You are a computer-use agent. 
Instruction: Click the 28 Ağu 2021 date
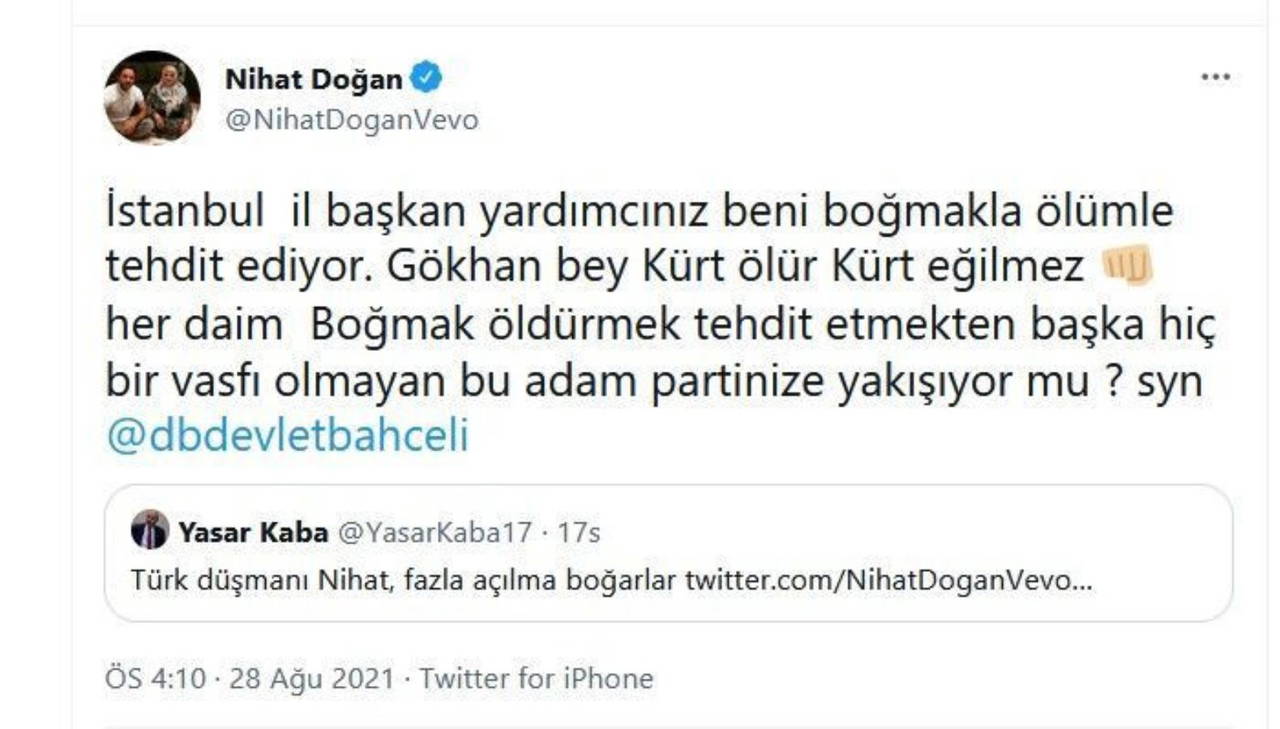coord(311,679)
